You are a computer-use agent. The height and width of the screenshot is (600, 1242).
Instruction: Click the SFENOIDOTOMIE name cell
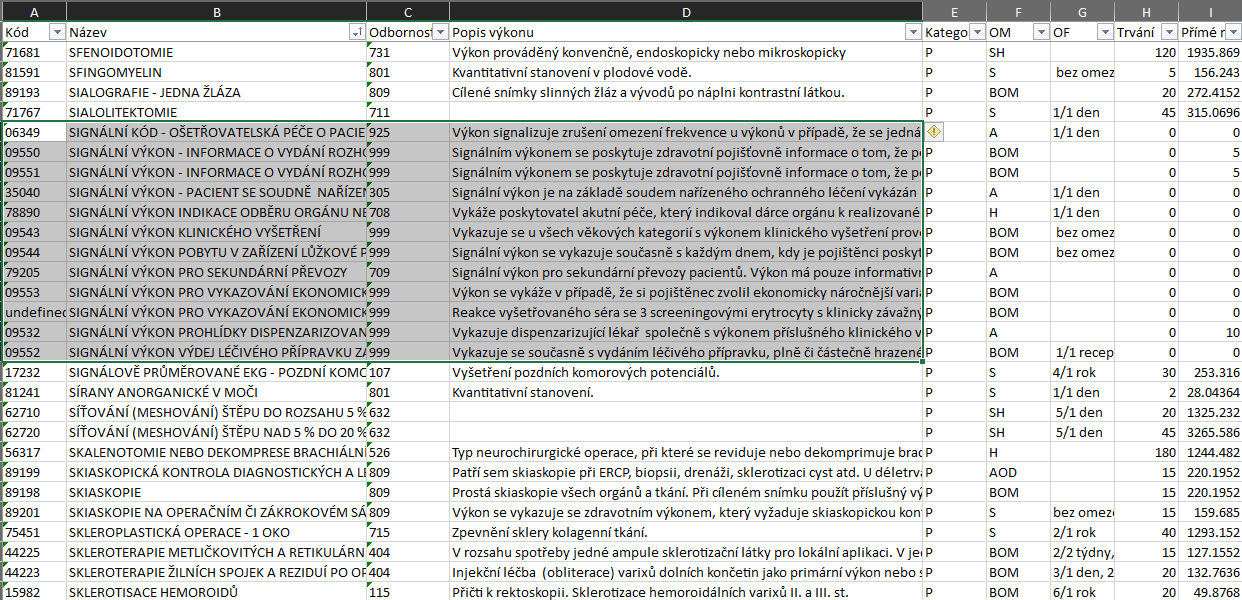pos(217,52)
